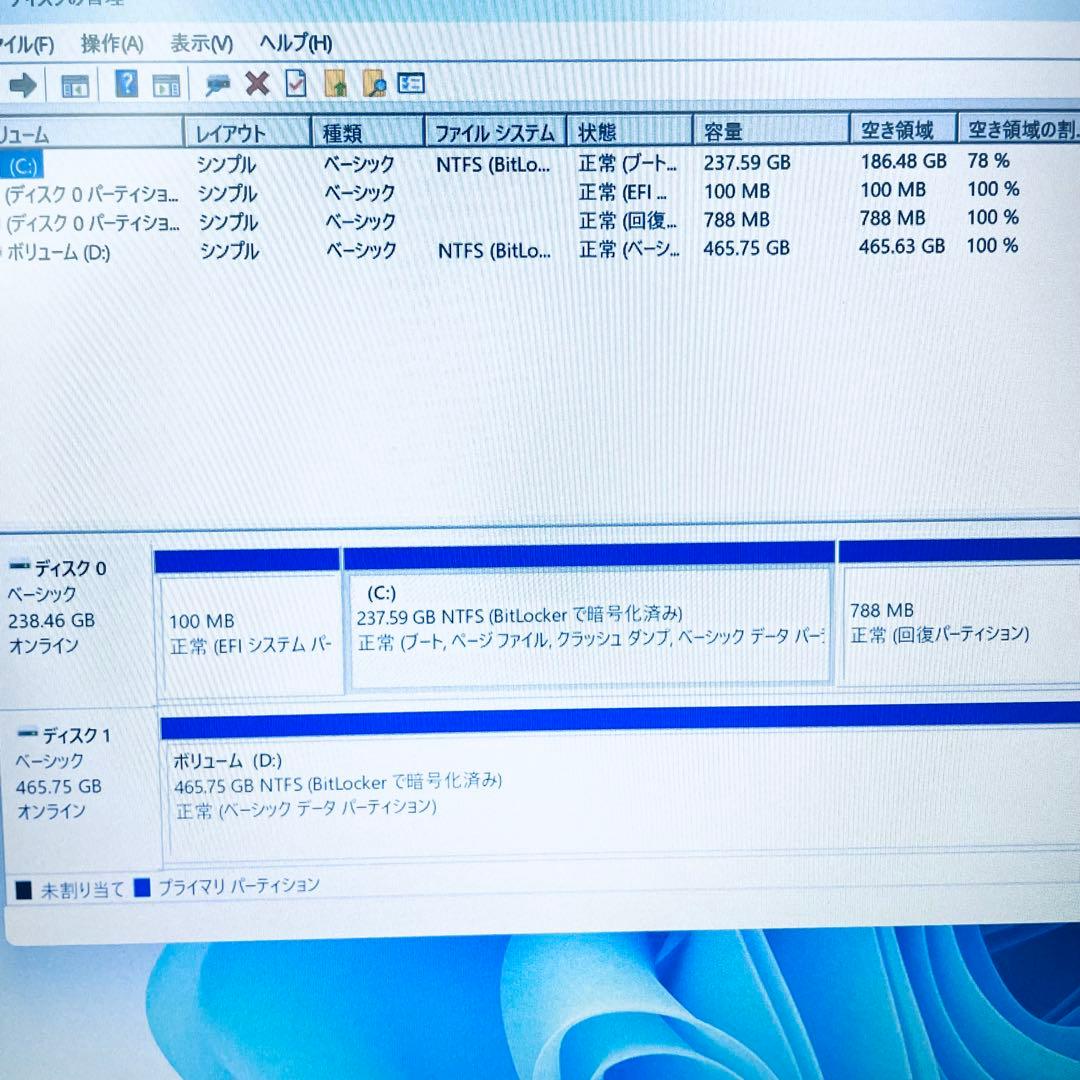The width and height of the screenshot is (1080, 1080).
Task: Open the 表示 menu
Action: point(200,44)
